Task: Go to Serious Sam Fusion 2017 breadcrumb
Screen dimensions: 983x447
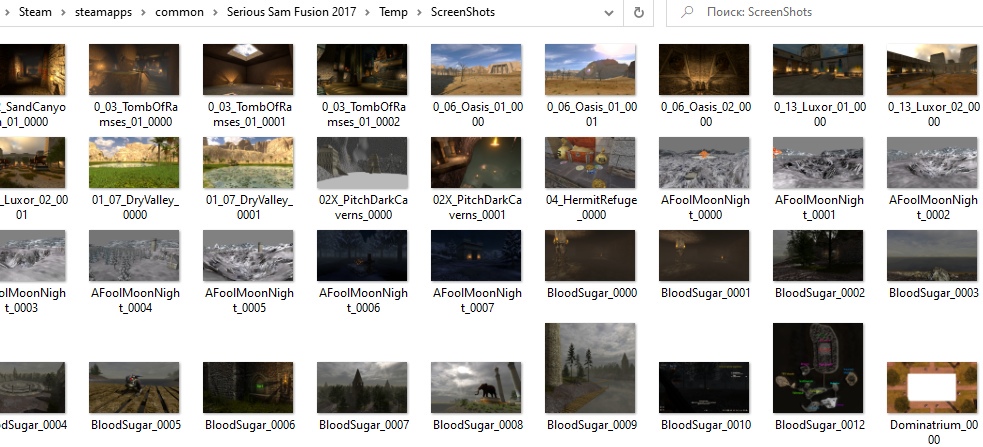Action: point(292,12)
